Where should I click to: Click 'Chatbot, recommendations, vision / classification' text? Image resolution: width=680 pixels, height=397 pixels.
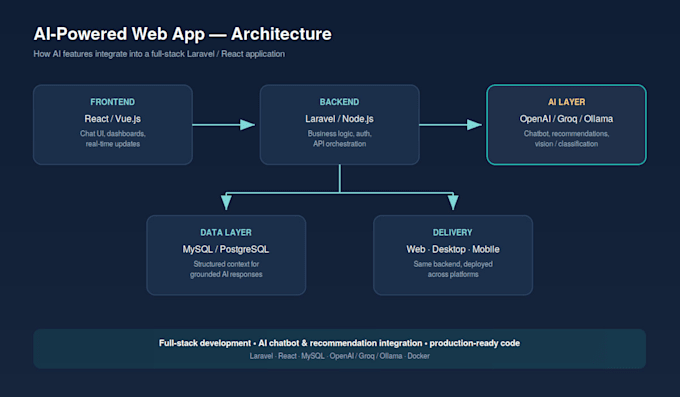[566, 139]
